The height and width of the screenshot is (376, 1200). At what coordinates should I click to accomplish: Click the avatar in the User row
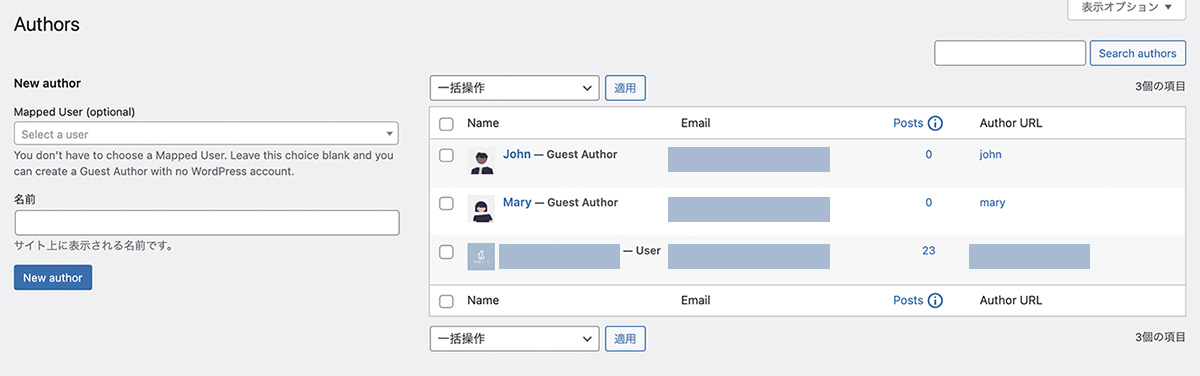click(481, 257)
